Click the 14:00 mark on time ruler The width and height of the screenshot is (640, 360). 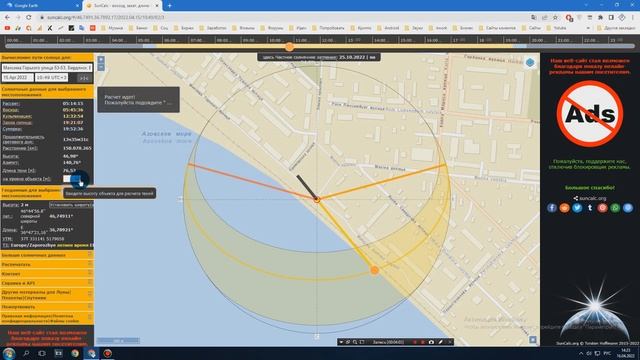[x=380, y=40]
